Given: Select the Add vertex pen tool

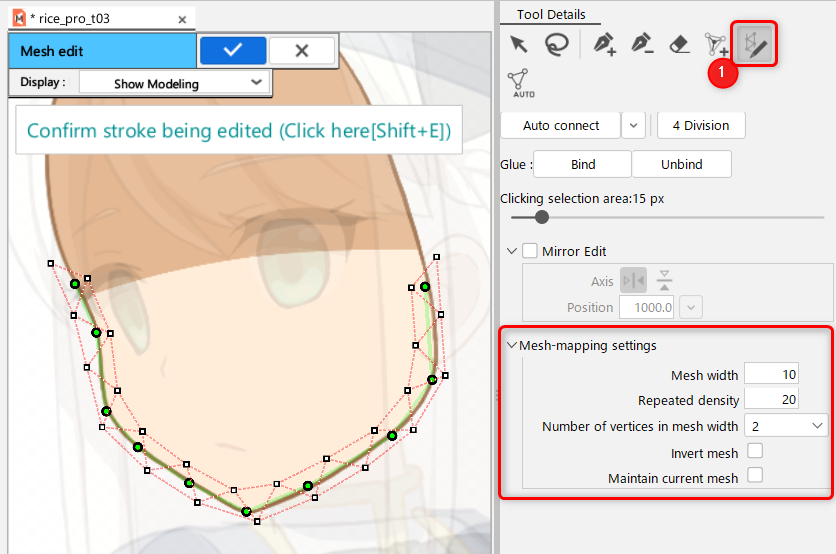Looking at the screenshot, I should pos(604,44).
